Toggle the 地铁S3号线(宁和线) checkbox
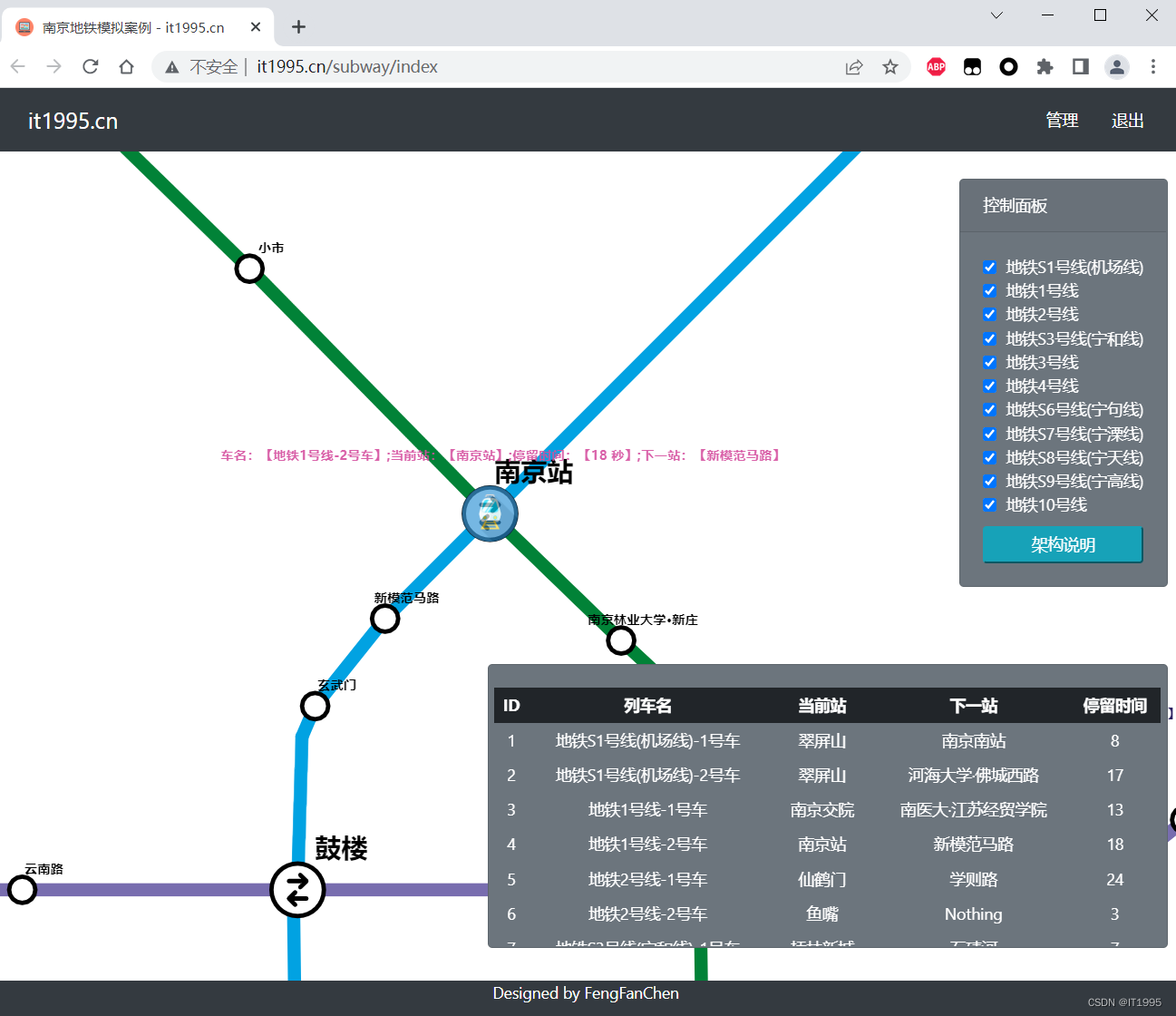This screenshot has height=1016, width=1176. [x=990, y=339]
